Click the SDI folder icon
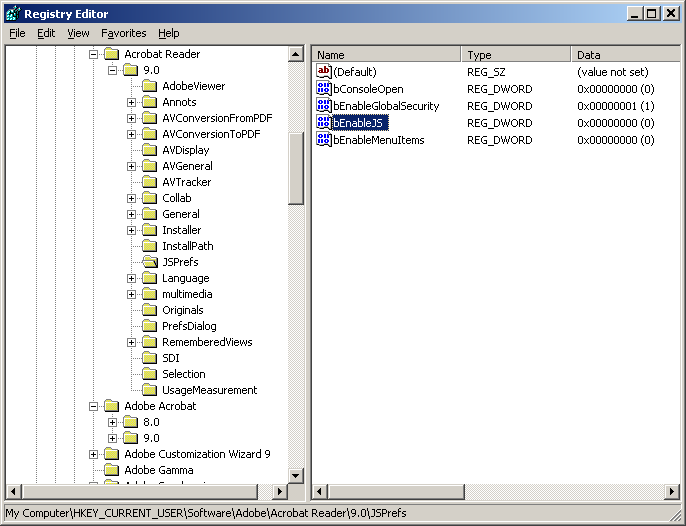Screen dimensions: 686x526 pyautogui.click(x=150, y=358)
